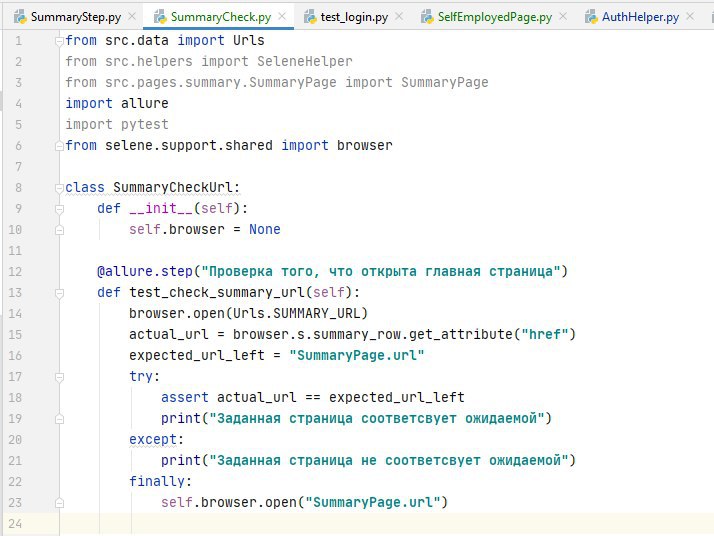Click the finally keyword on line 22
This screenshot has height=536, width=714.
pyautogui.click(x=157, y=481)
